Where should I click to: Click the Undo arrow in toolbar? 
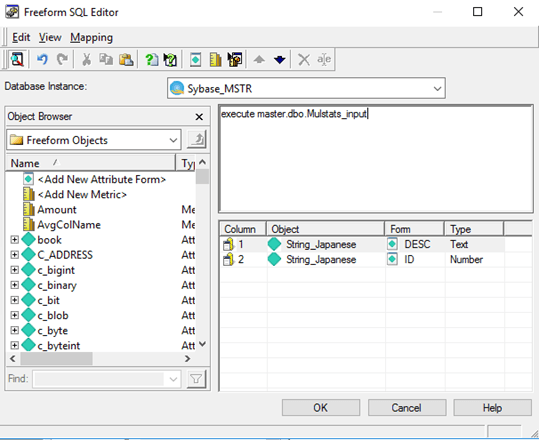(x=42, y=59)
